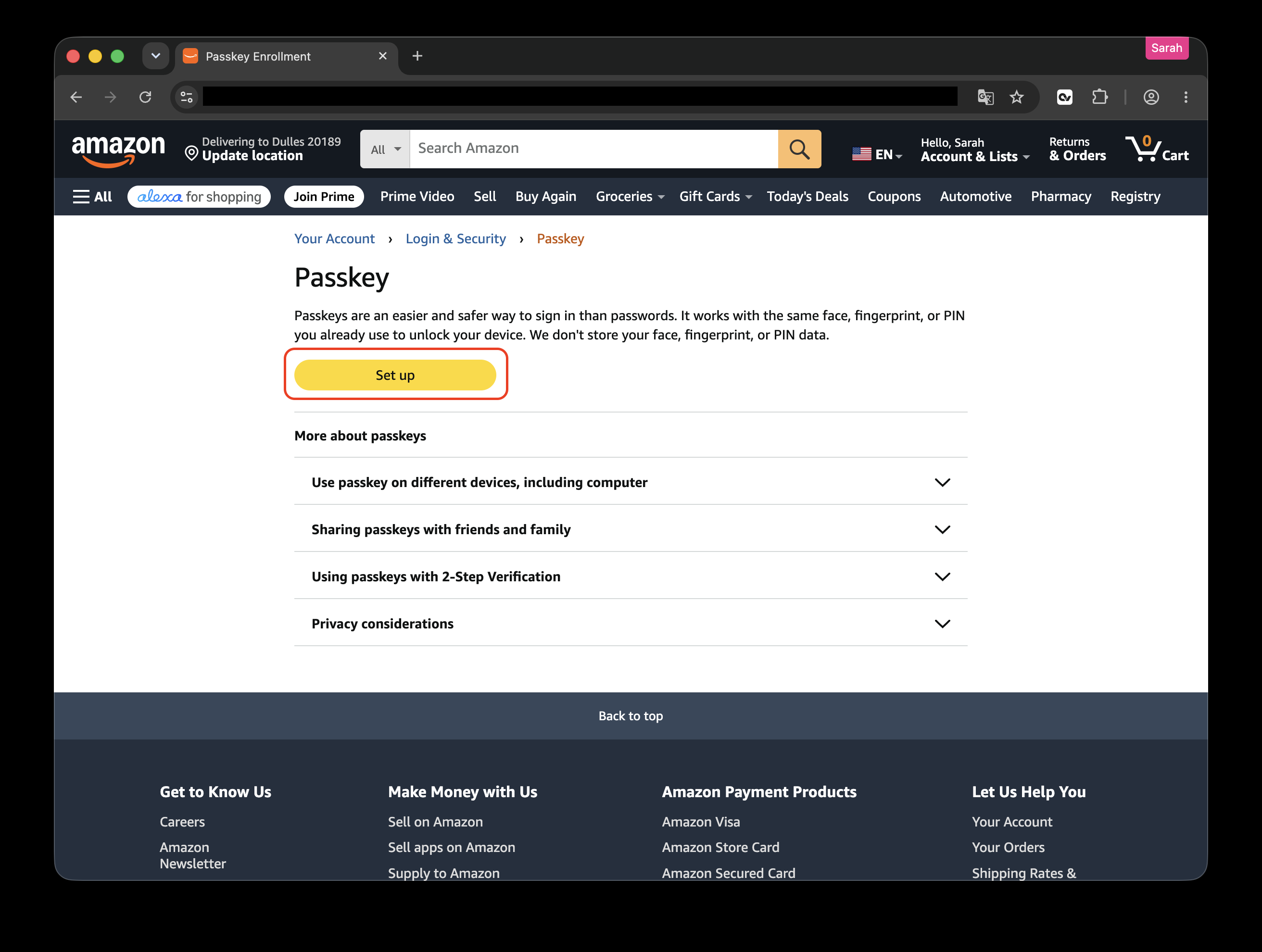
Task: Expand Sharing passkeys with friends and family
Action: click(x=631, y=529)
